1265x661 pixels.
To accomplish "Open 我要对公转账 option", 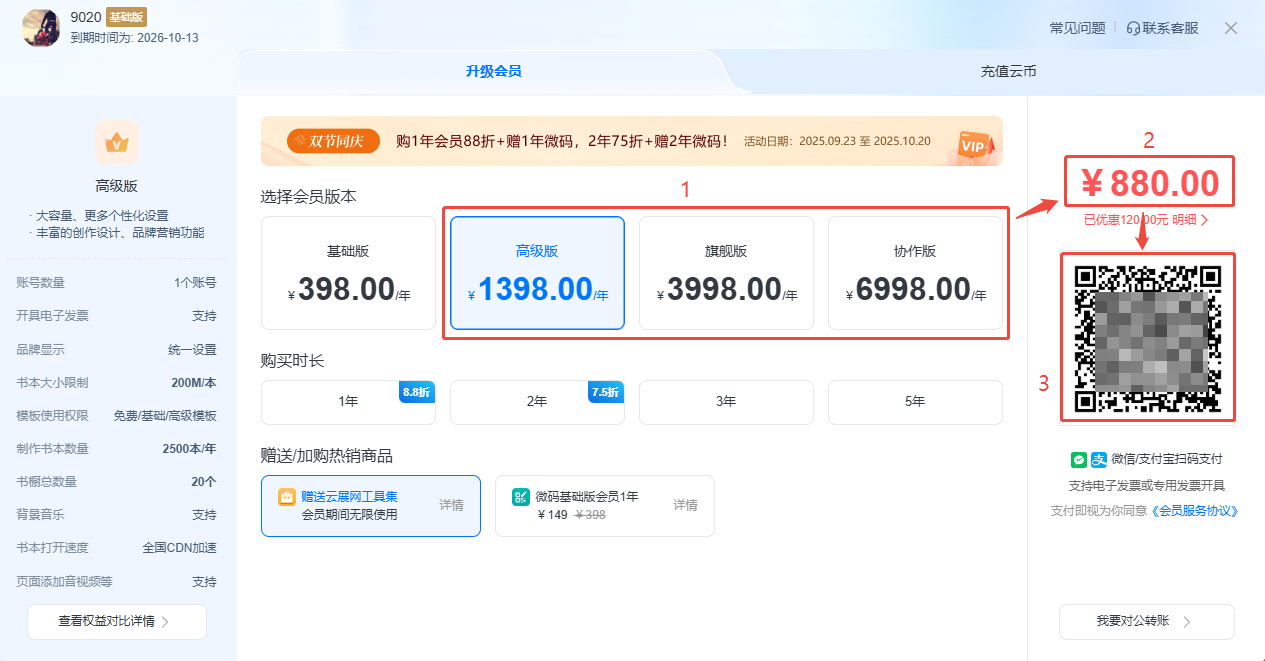I will pos(1146,621).
